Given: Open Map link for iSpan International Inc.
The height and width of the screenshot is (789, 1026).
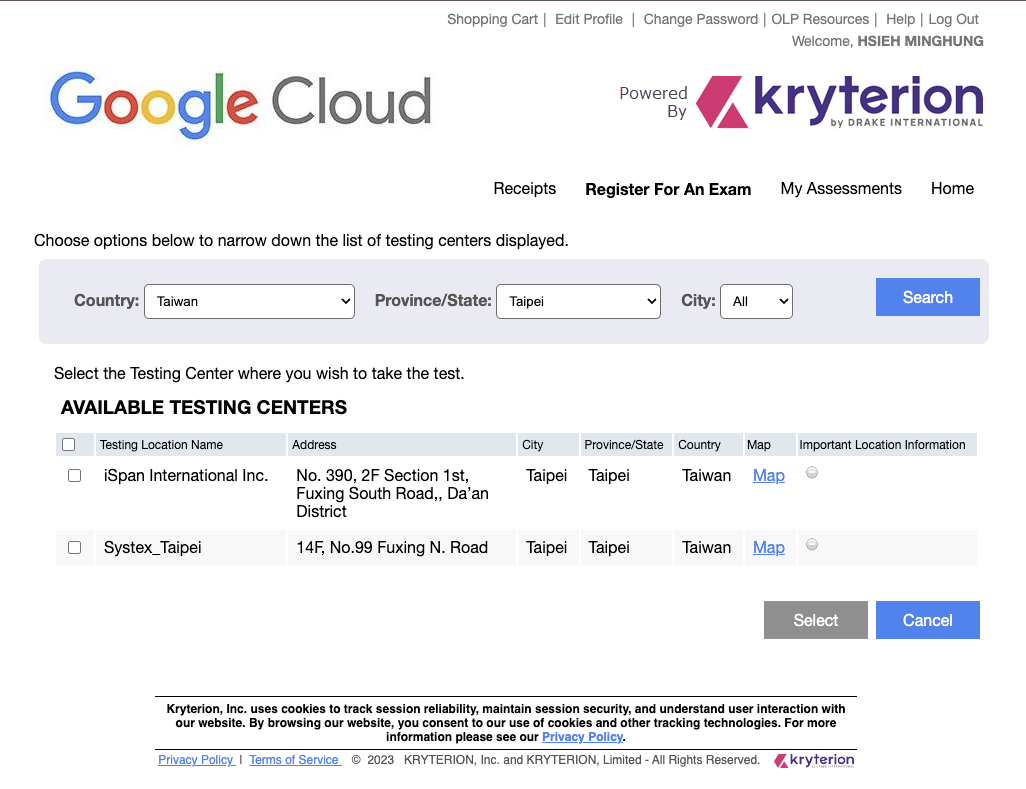Looking at the screenshot, I should coord(769,476).
